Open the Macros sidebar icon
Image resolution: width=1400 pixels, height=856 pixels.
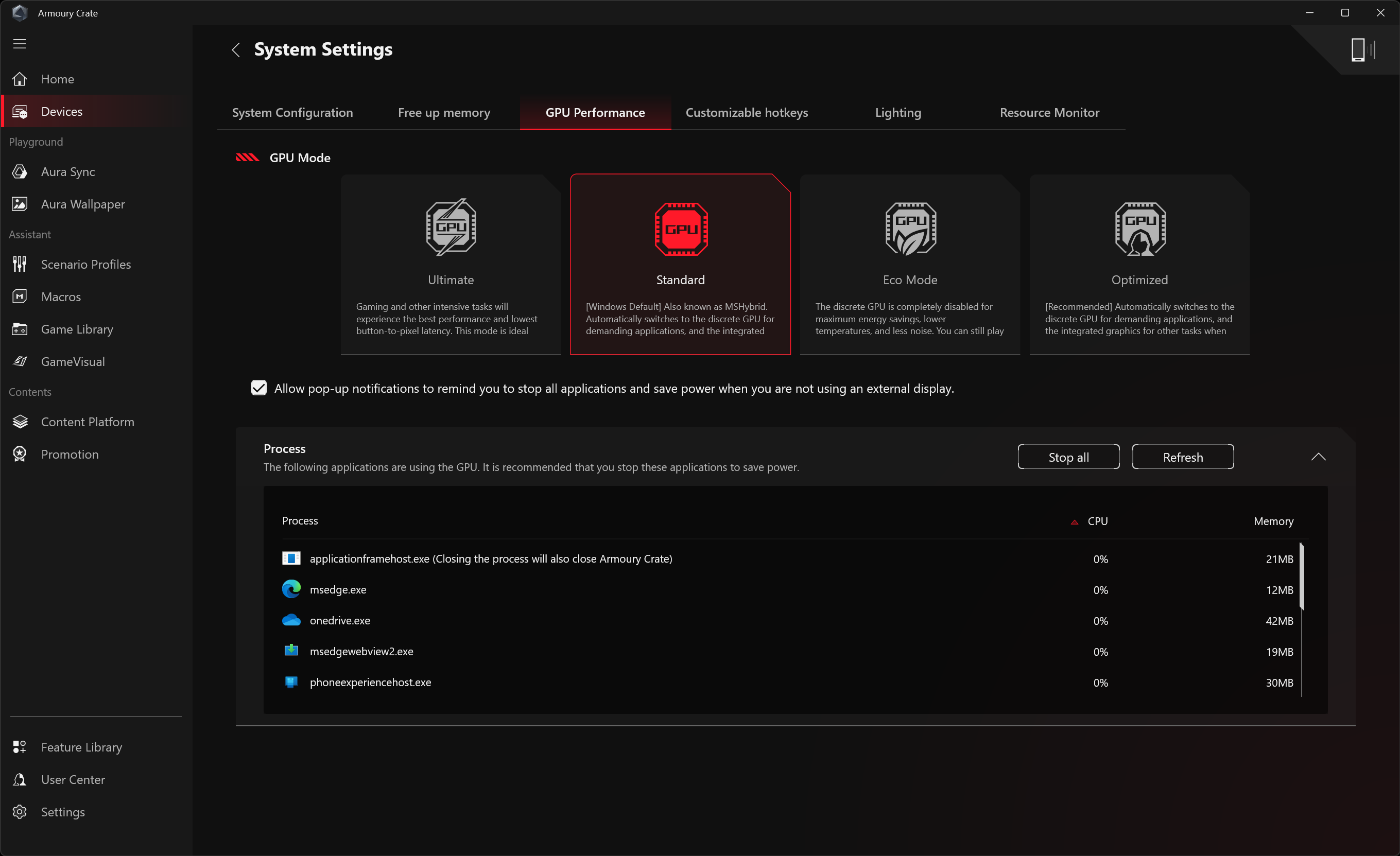tap(20, 296)
